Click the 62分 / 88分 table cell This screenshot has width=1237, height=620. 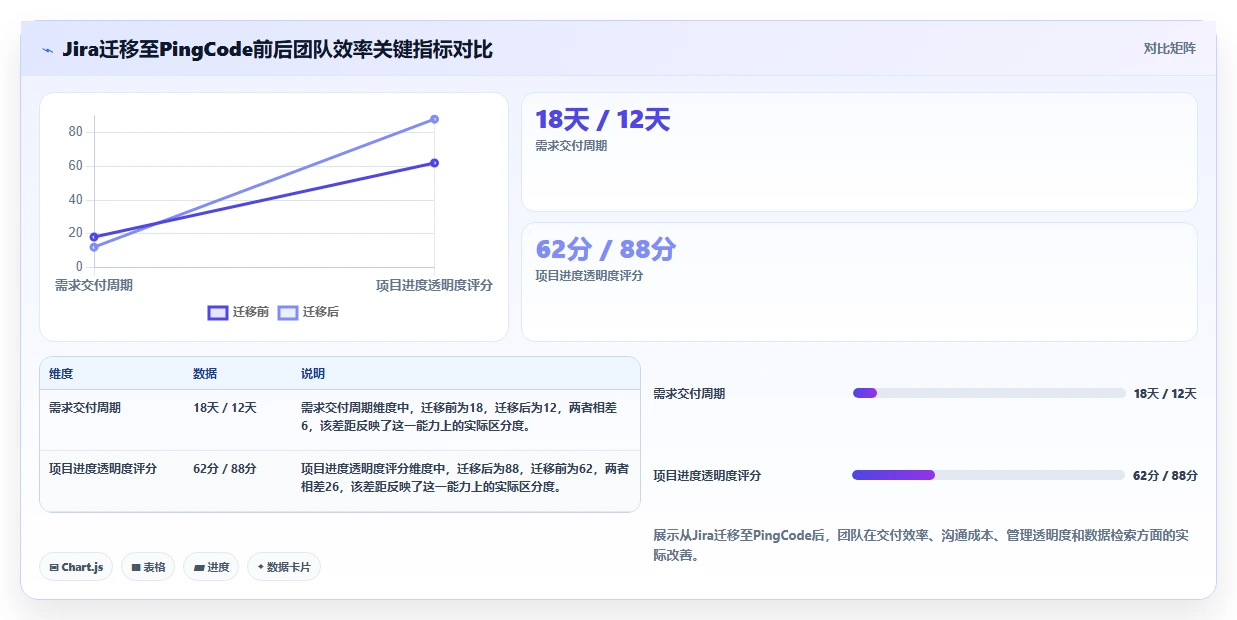[x=225, y=468]
